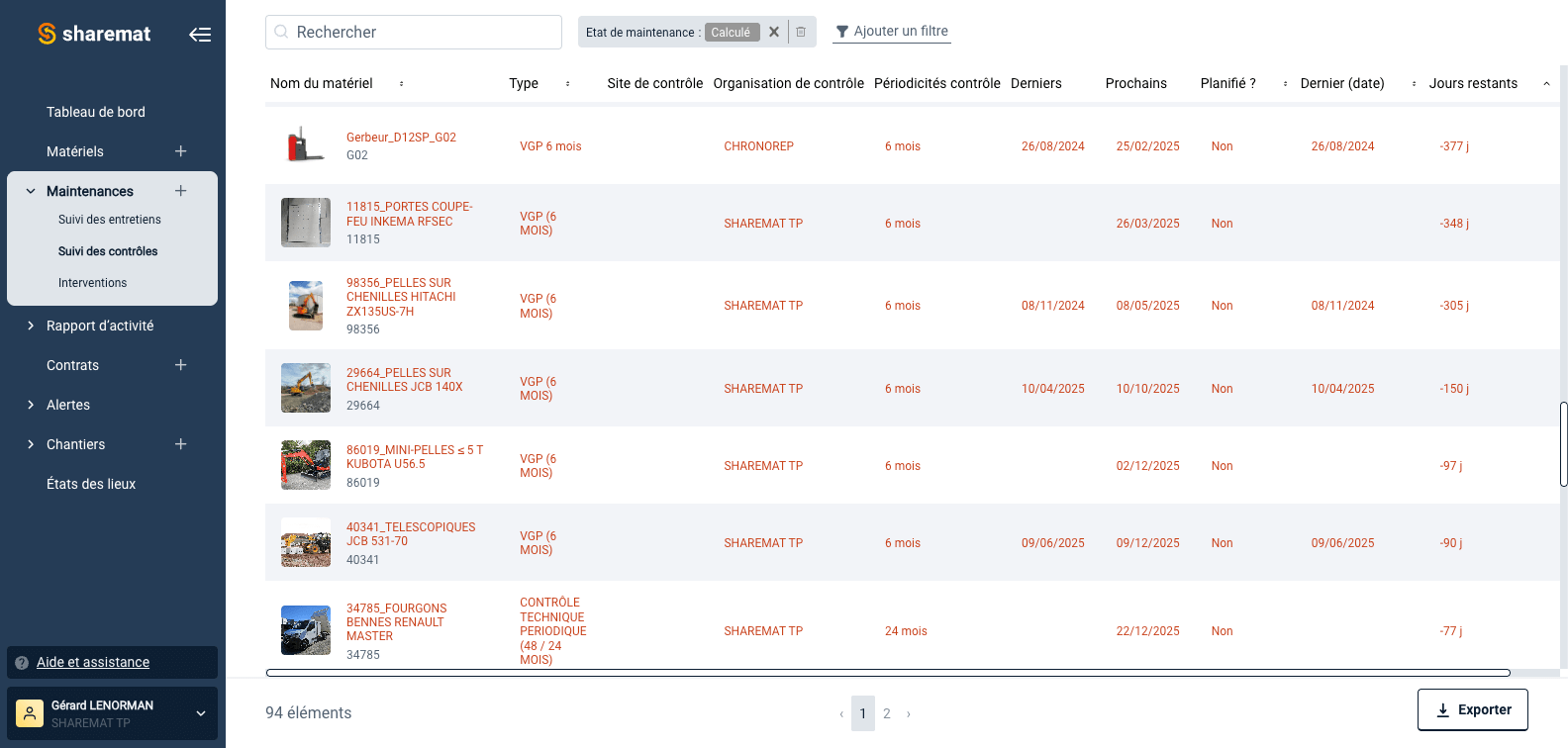Open 11815_PORTES COUPE-FEU INKEMA RFSEC link
Viewport: 1568px width, 748px height.
coord(410,214)
